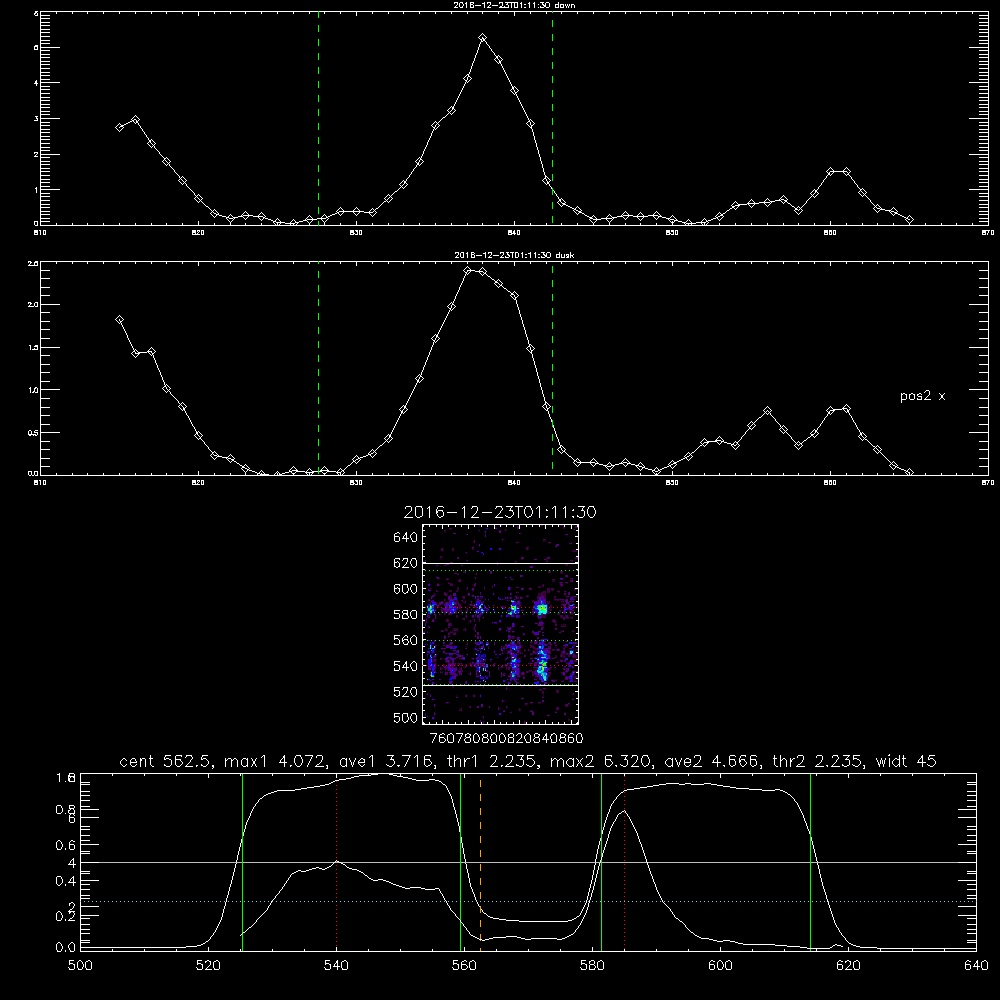
Task: Click y-axis label 560 beside spectral image
Action: coord(406,640)
